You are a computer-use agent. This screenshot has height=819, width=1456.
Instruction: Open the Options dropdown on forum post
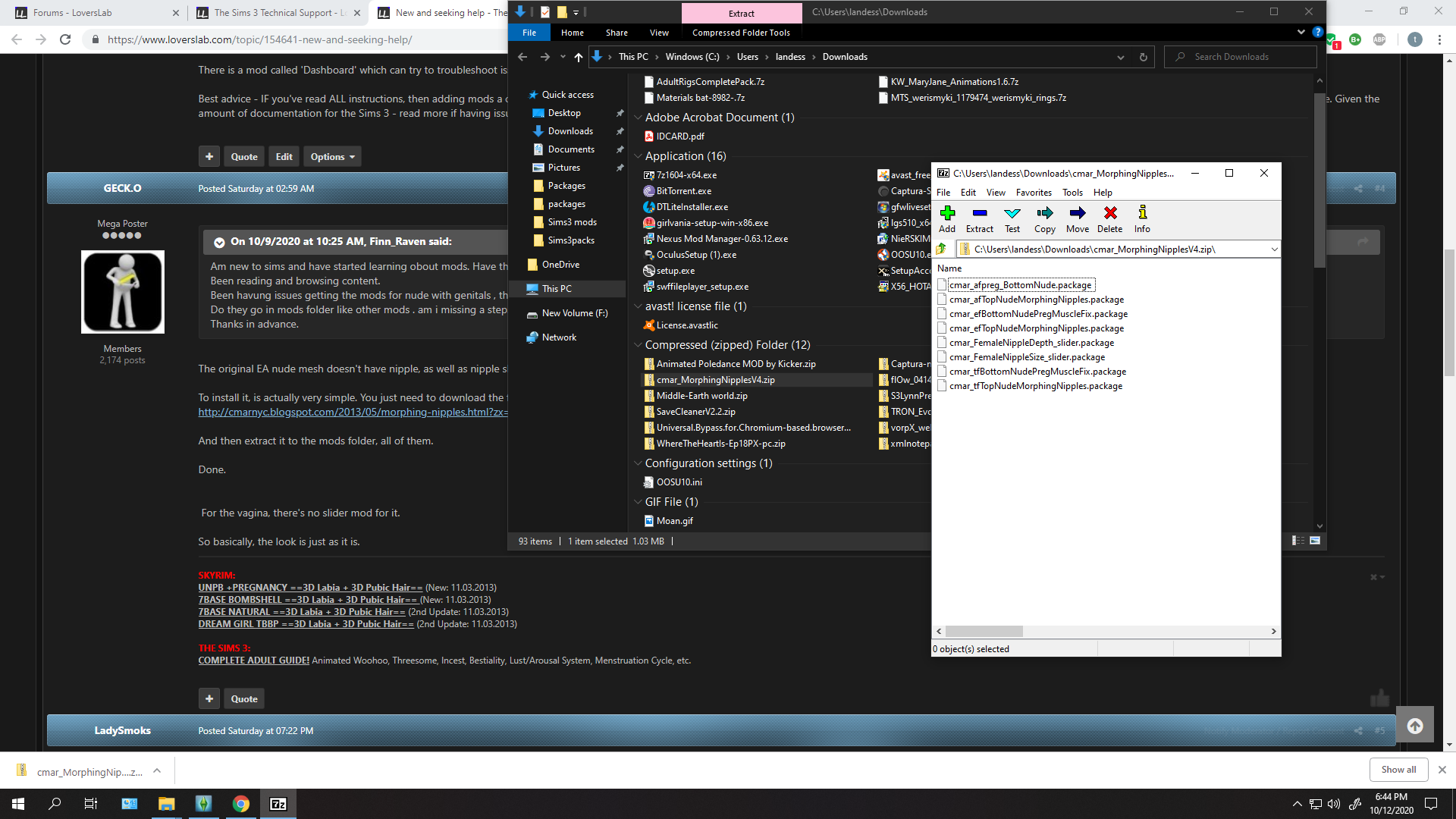[x=332, y=156]
